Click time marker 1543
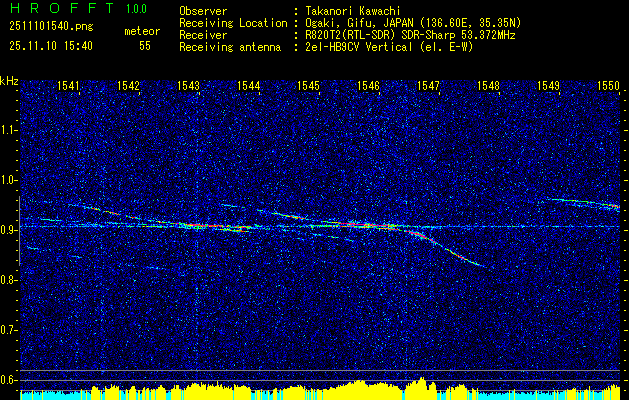This screenshot has width=629, height=400. coord(188,85)
